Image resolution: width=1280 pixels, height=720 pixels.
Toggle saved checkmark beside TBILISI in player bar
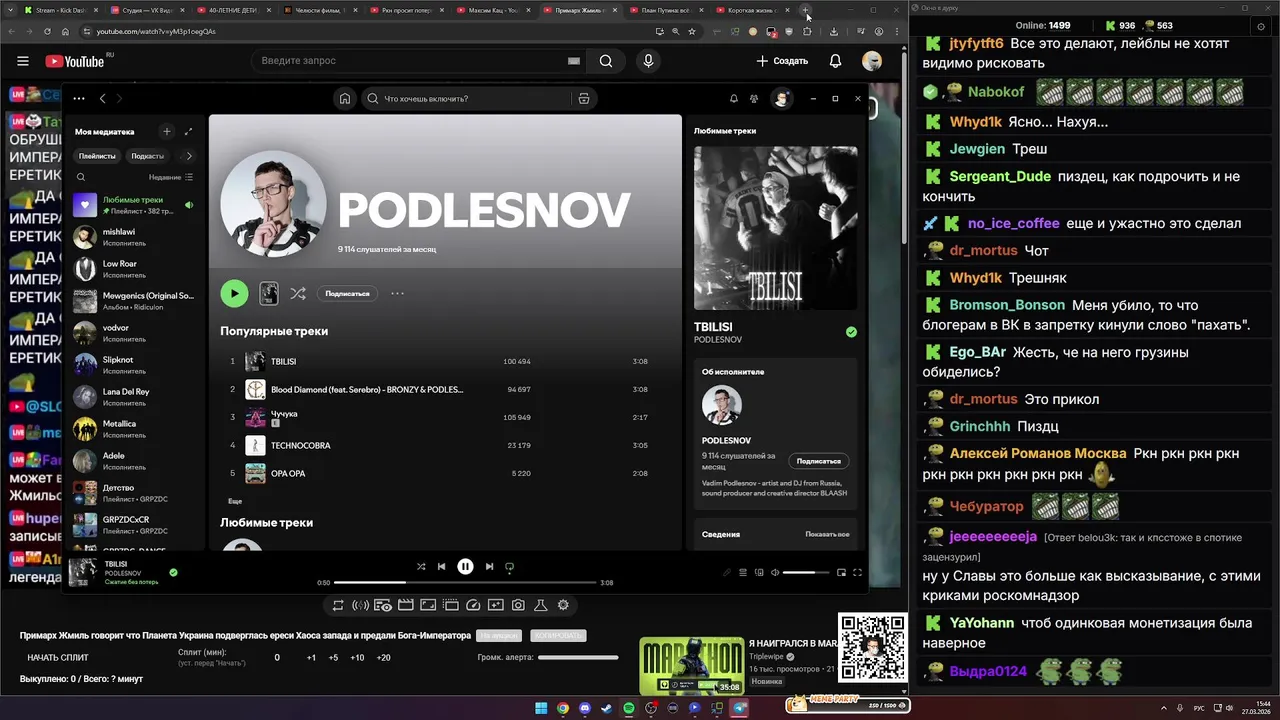(x=173, y=573)
